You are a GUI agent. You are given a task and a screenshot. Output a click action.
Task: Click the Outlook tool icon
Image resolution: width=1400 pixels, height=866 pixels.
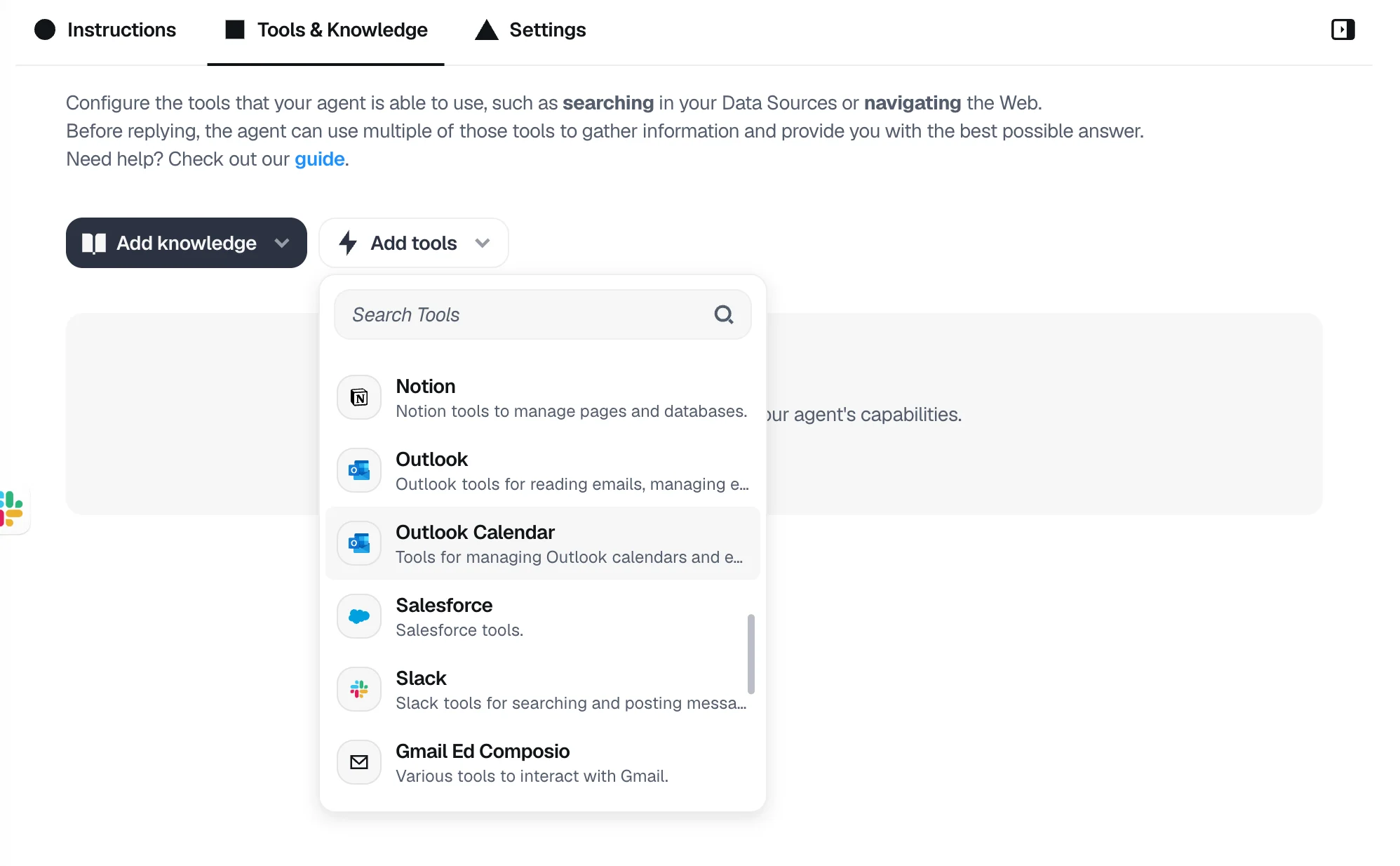(358, 470)
